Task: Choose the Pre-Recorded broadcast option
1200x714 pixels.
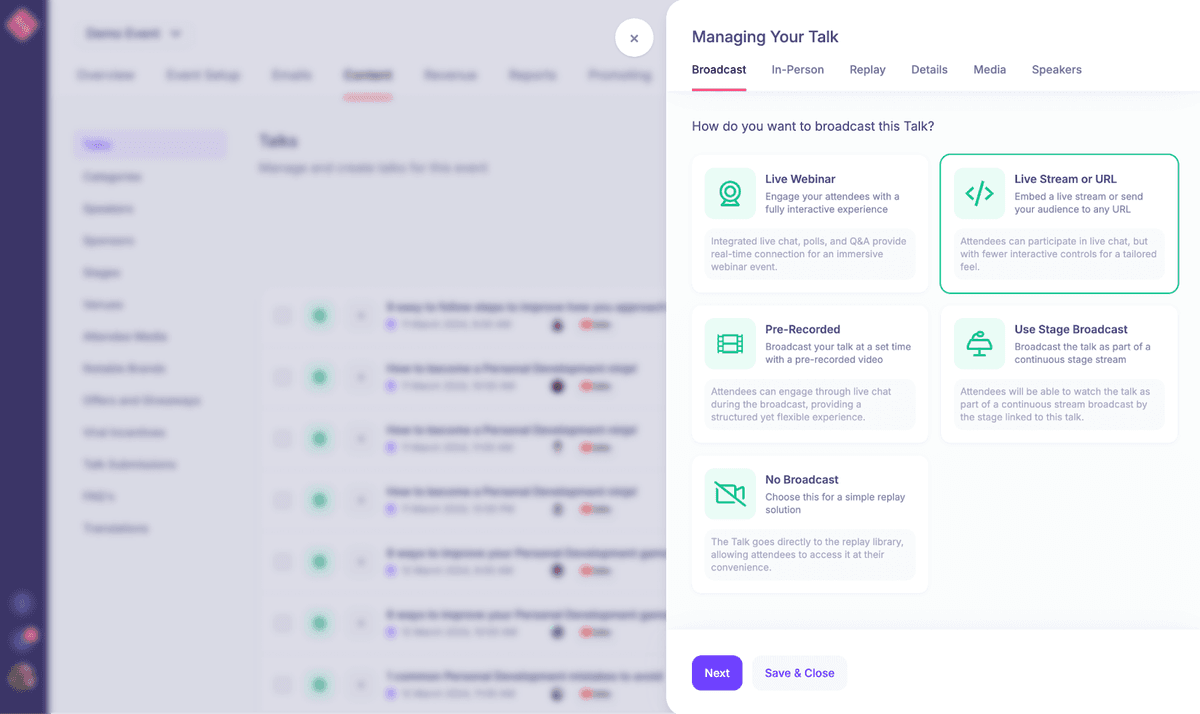Action: pyautogui.click(x=802, y=329)
